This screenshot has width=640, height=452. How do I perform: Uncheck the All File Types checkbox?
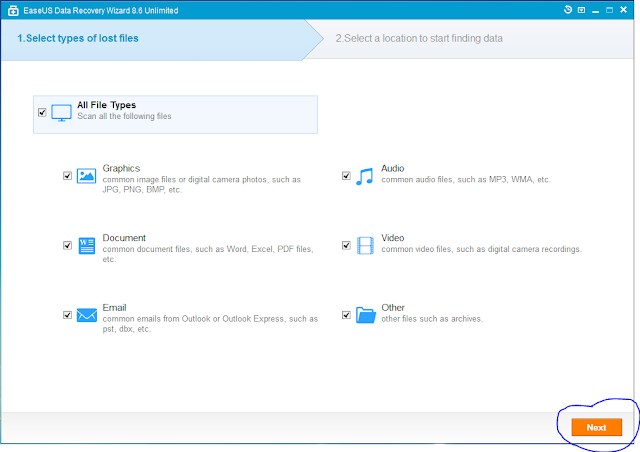click(x=42, y=112)
